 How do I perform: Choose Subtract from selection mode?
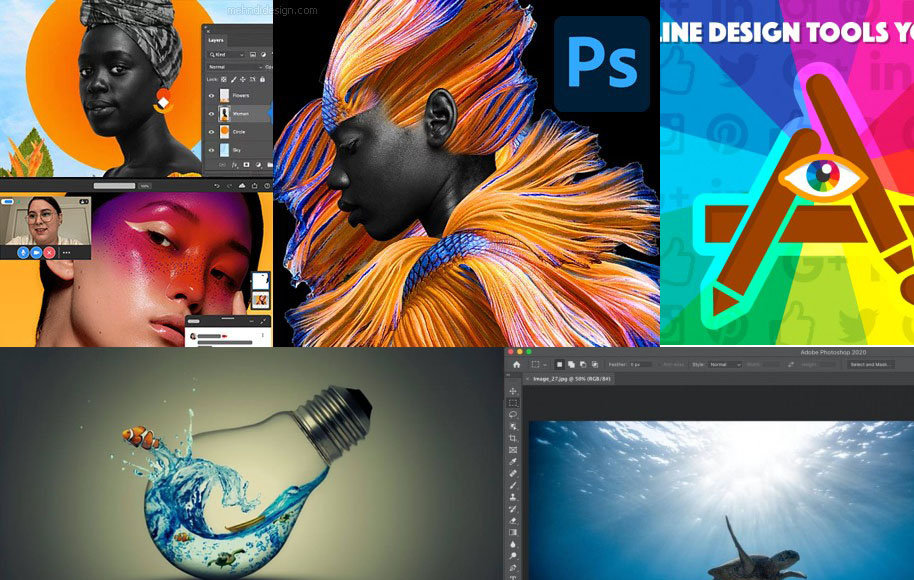583,364
